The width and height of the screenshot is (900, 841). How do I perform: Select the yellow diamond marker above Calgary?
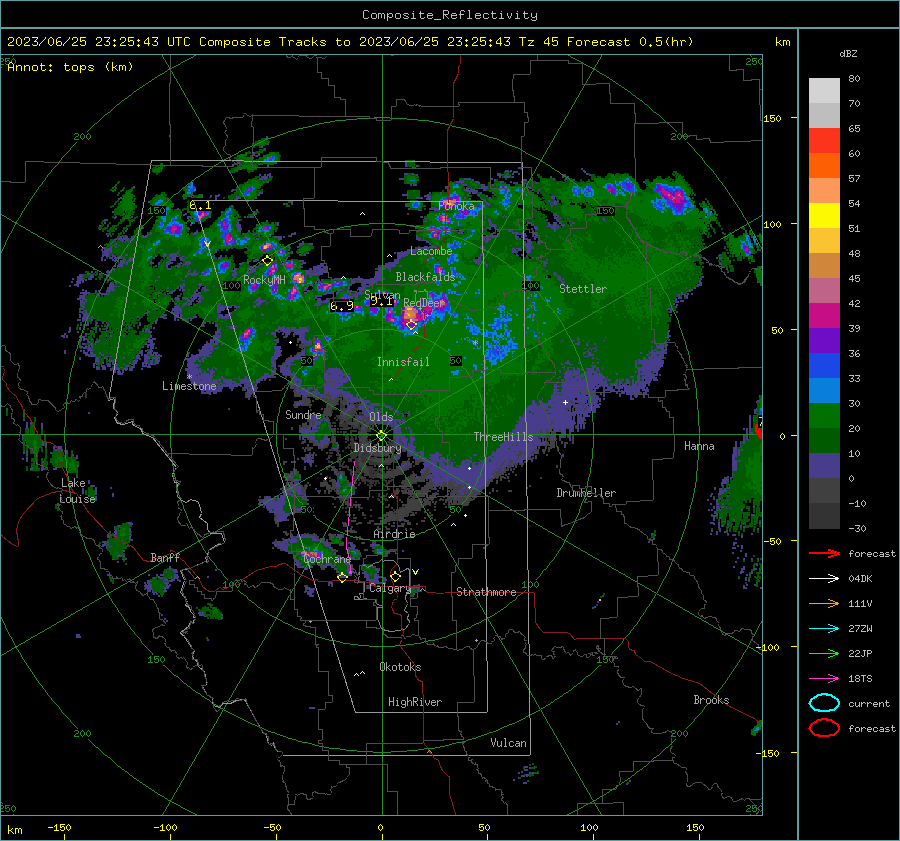coord(395,576)
